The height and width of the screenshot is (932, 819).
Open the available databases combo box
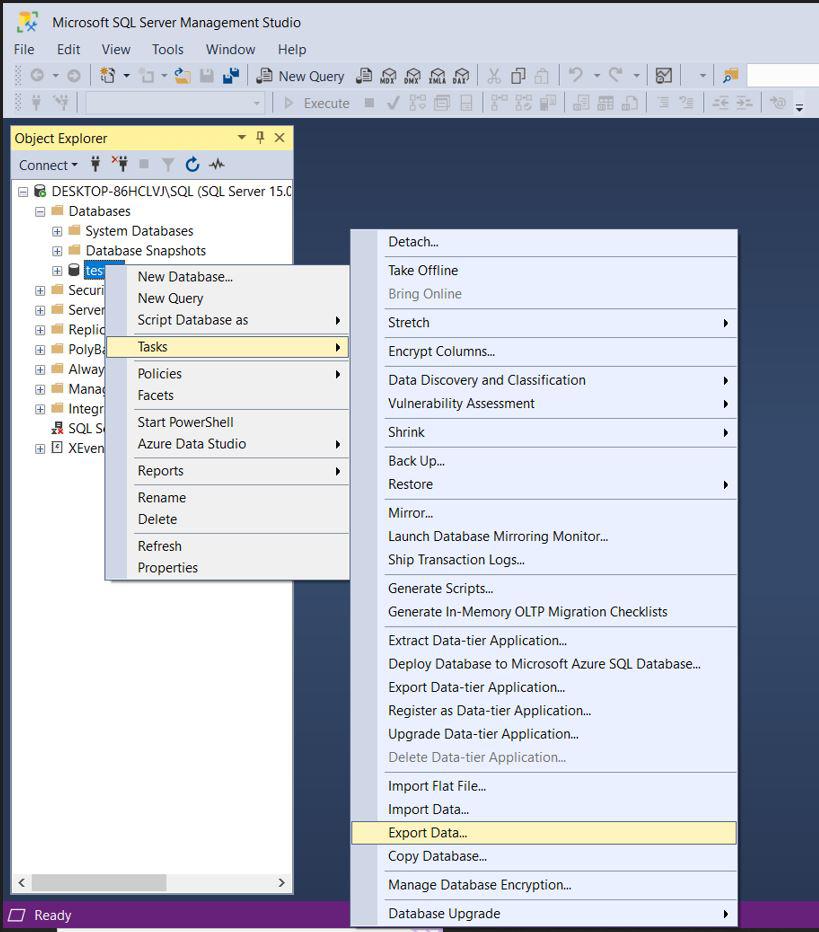(175, 103)
